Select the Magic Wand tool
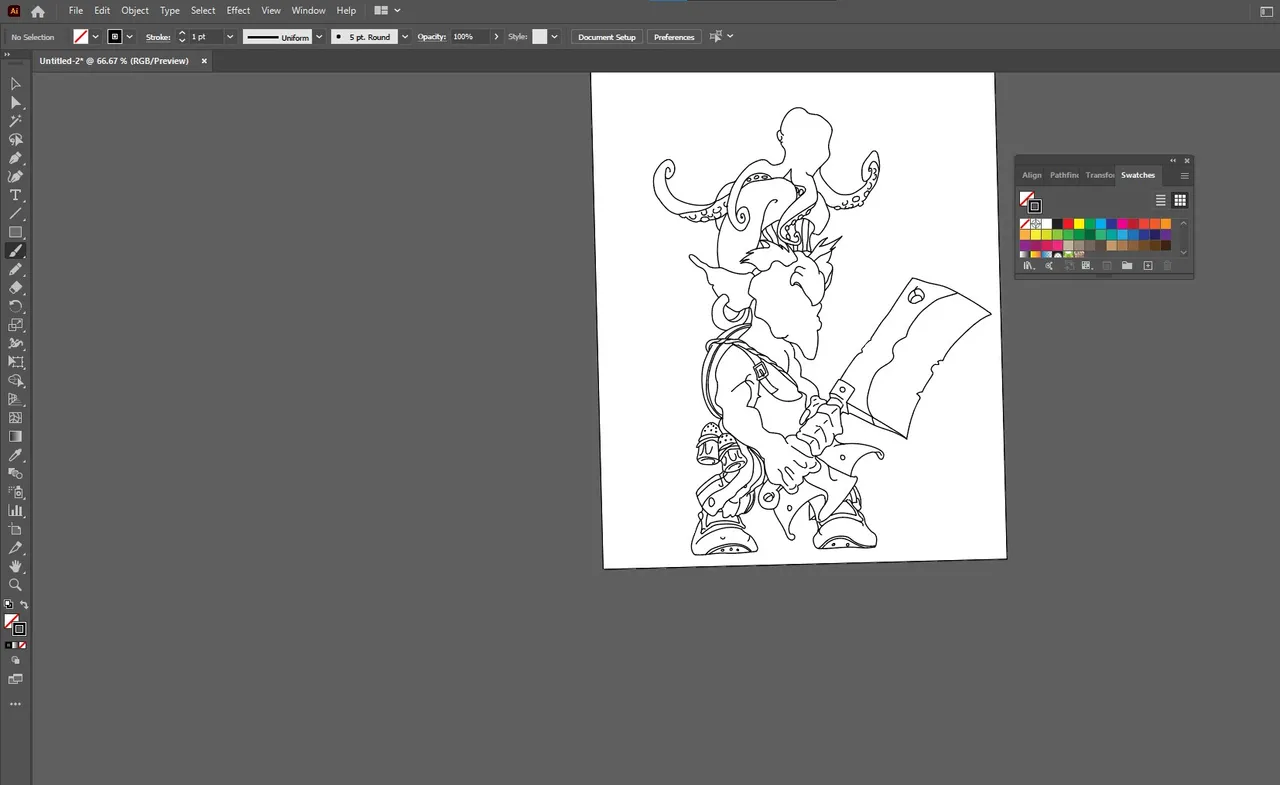The width and height of the screenshot is (1280, 785). point(15,121)
